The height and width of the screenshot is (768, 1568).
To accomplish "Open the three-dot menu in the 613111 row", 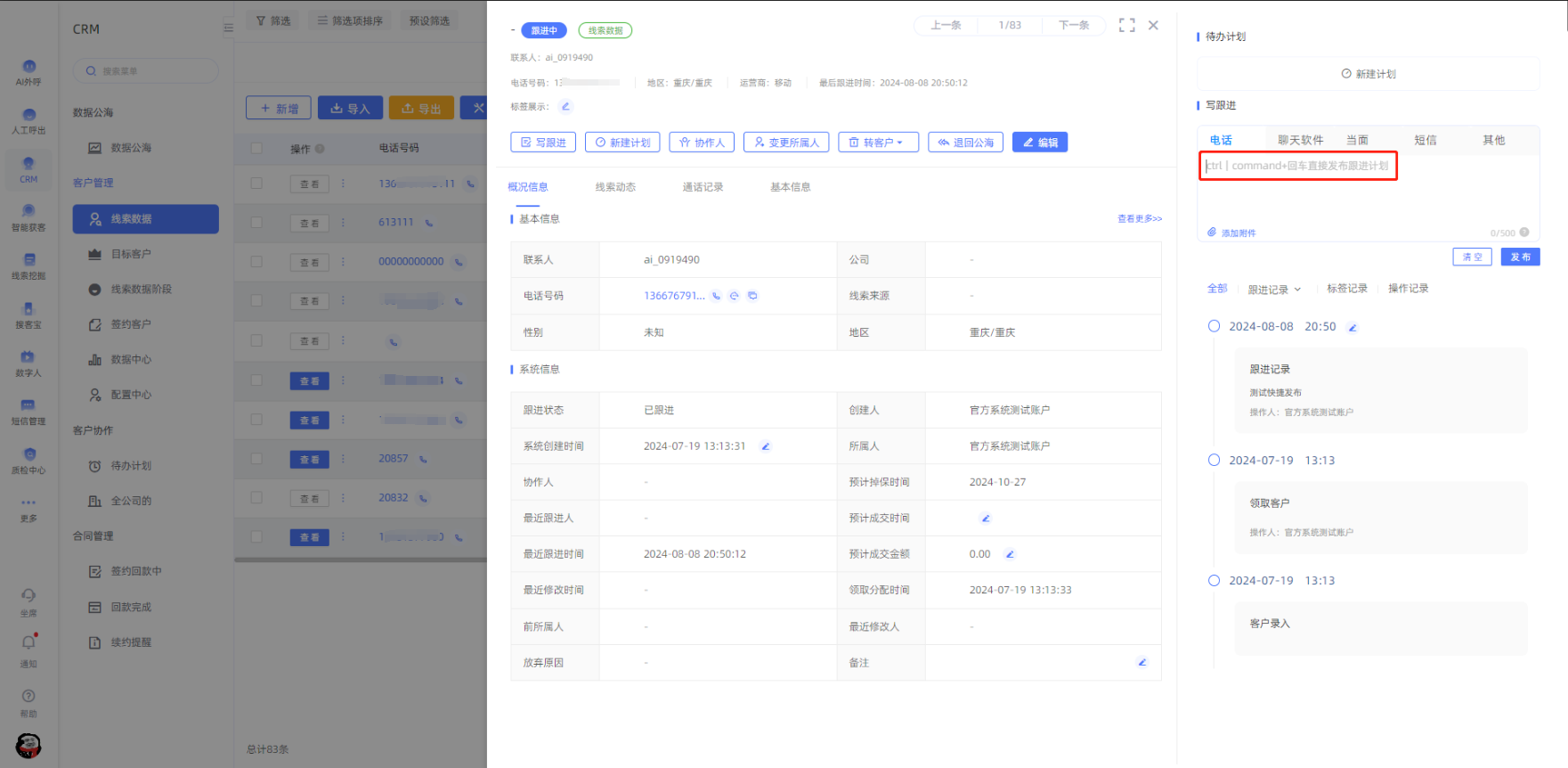I will tap(343, 223).
